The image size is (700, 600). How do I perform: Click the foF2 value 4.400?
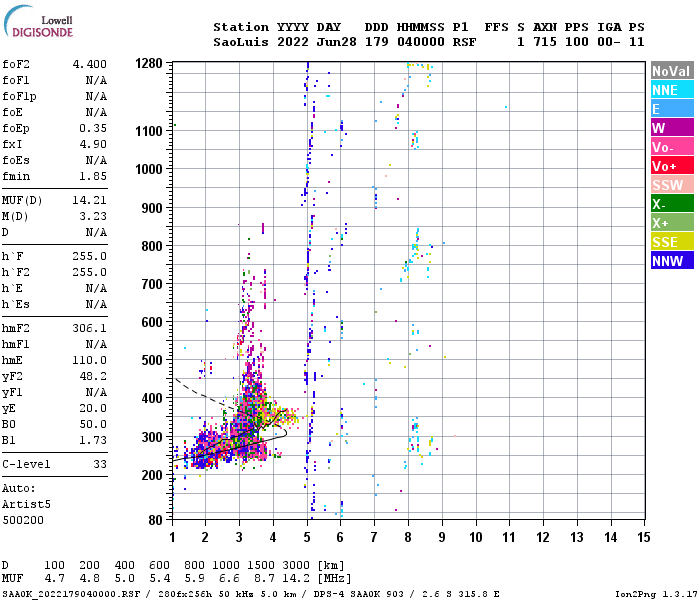(90, 64)
